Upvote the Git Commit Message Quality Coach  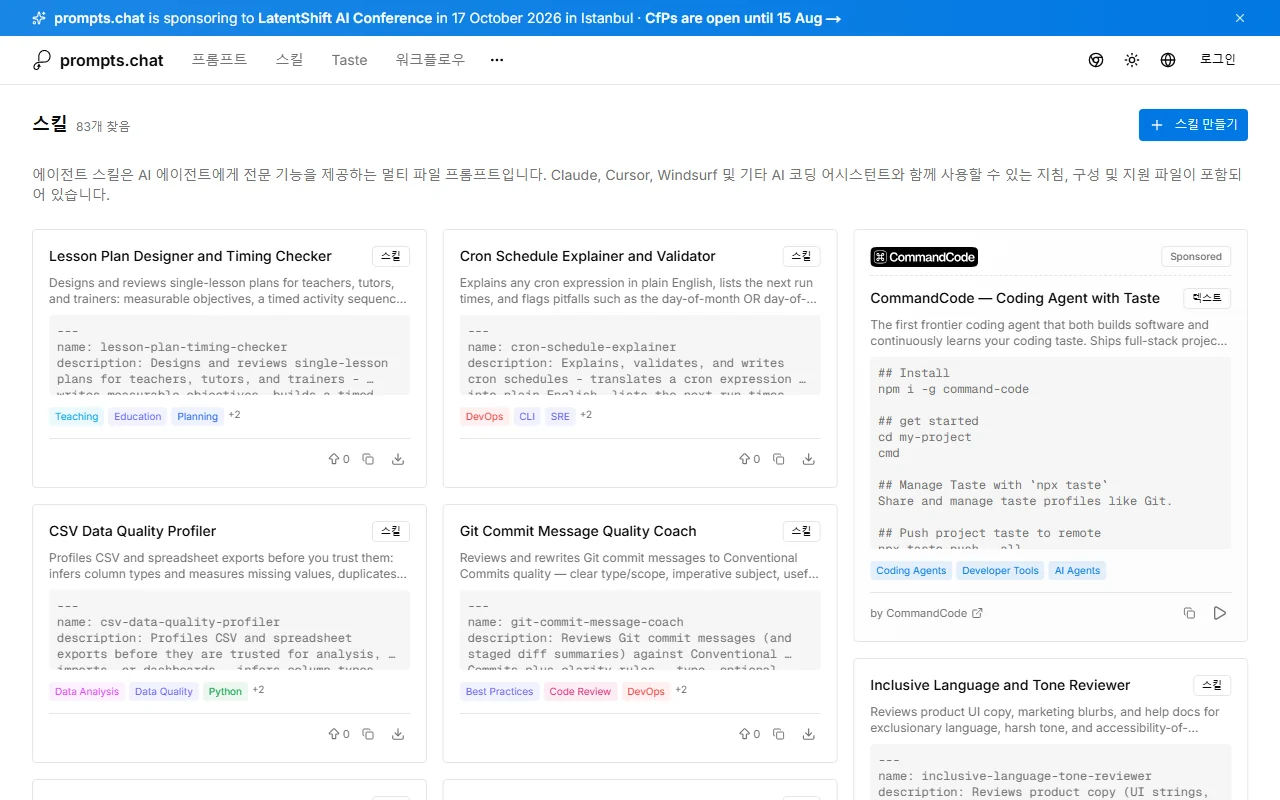pos(750,734)
